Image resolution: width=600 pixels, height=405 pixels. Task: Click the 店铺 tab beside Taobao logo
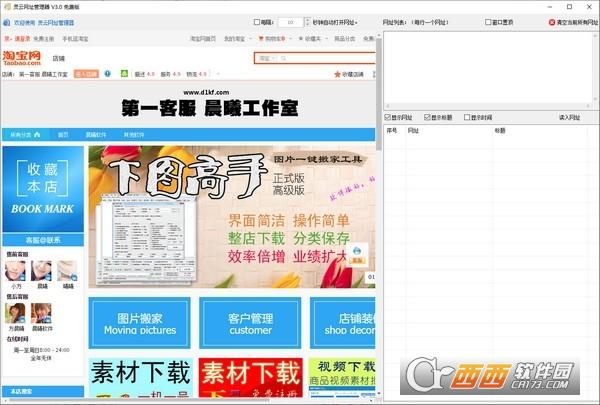tap(59, 59)
